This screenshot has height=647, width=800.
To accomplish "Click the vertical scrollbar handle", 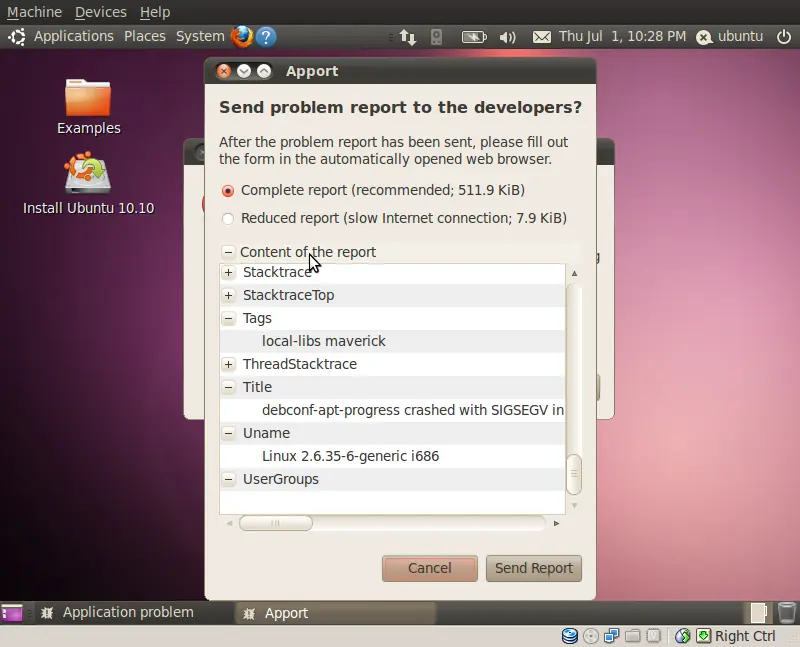I will point(574,474).
